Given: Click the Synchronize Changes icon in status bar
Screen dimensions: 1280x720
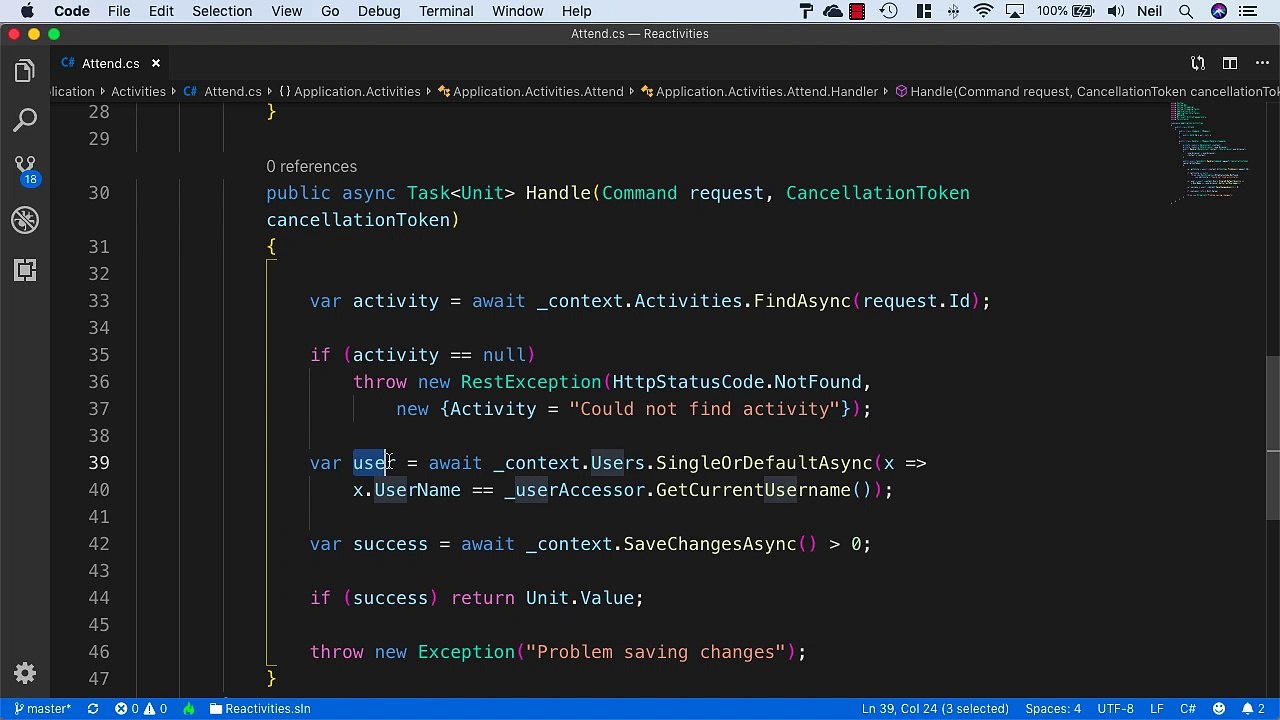Looking at the screenshot, I should click(93, 709).
